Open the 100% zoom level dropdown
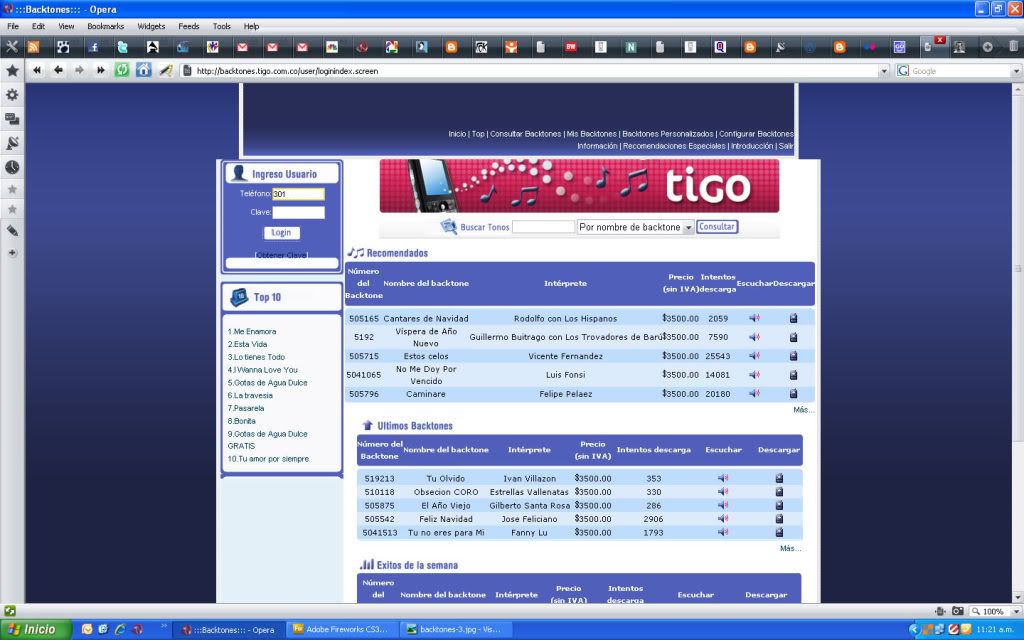The width and height of the screenshot is (1024, 640). pos(1016,611)
